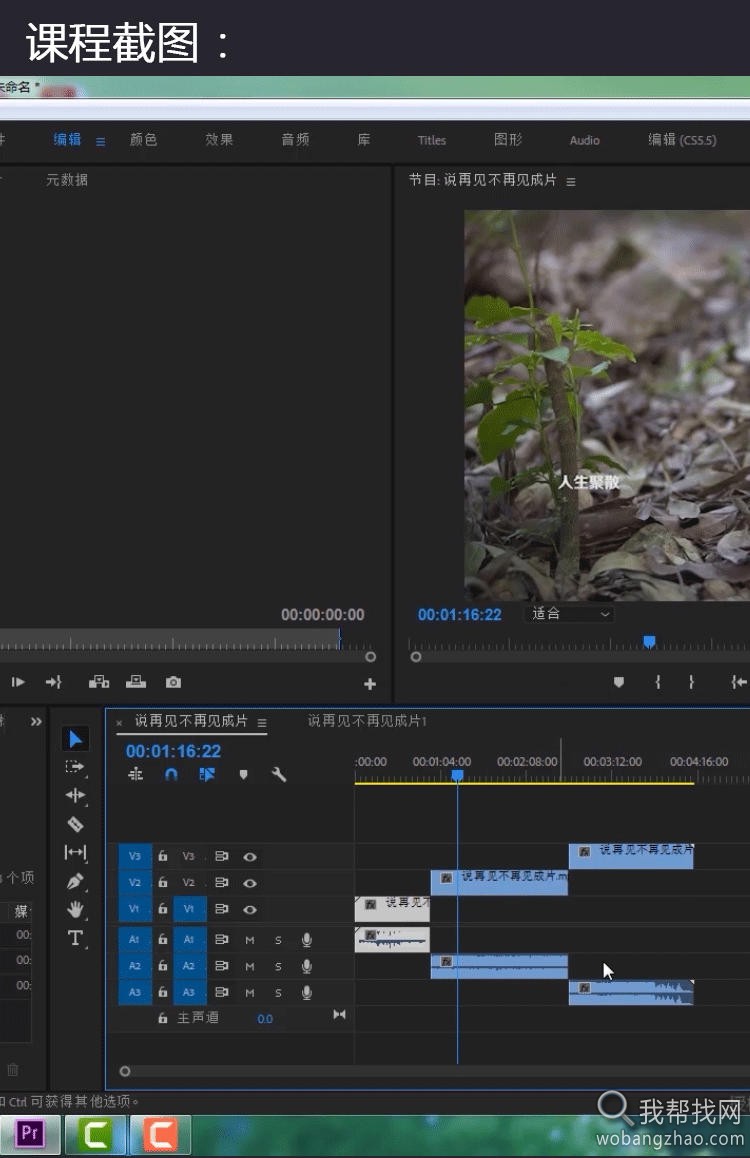Toggle sync lock on V2 track

[x=221, y=883]
